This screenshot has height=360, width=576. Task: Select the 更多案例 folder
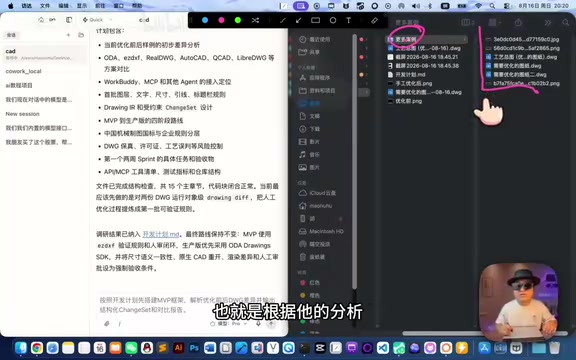click(427, 39)
